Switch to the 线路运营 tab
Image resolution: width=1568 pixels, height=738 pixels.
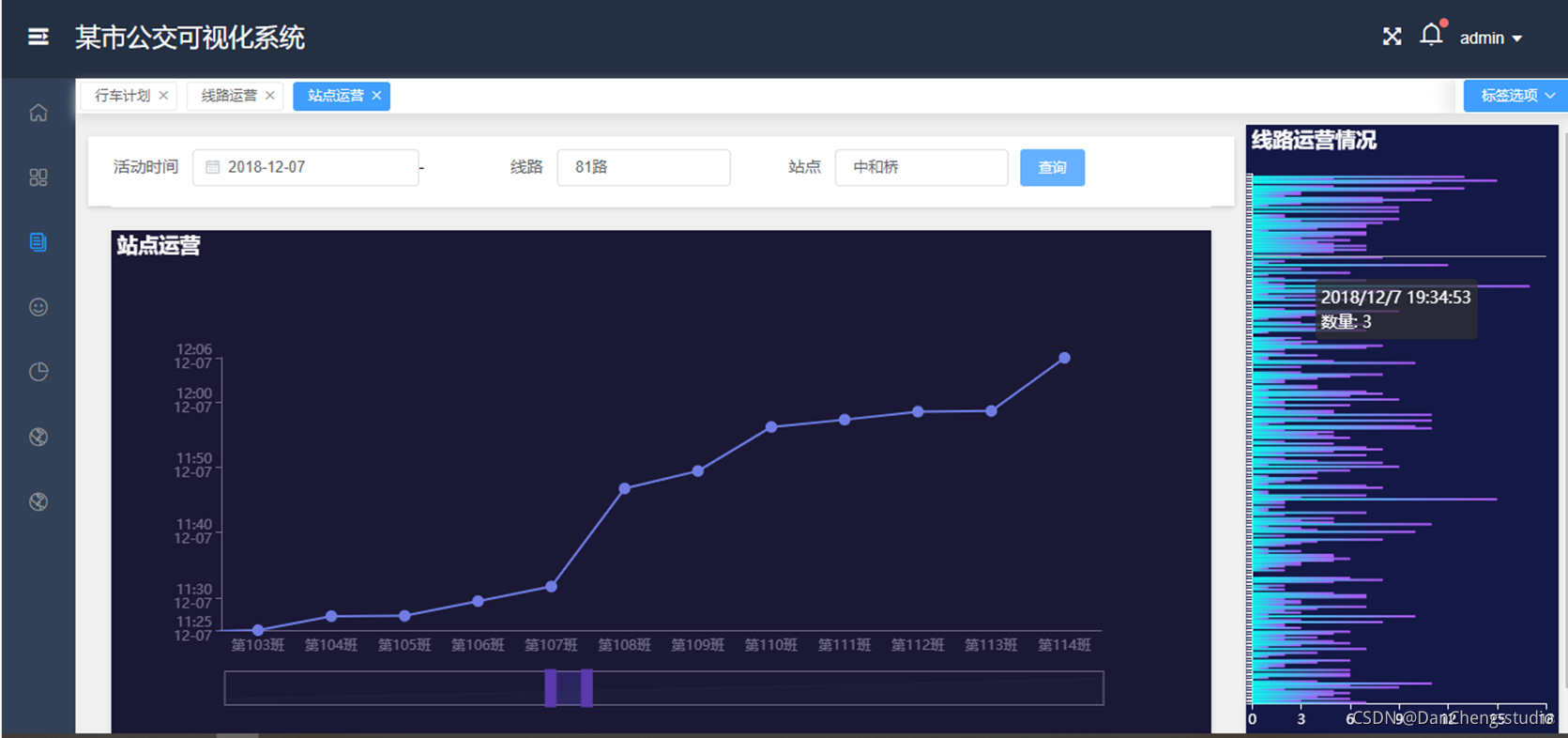point(229,96)
